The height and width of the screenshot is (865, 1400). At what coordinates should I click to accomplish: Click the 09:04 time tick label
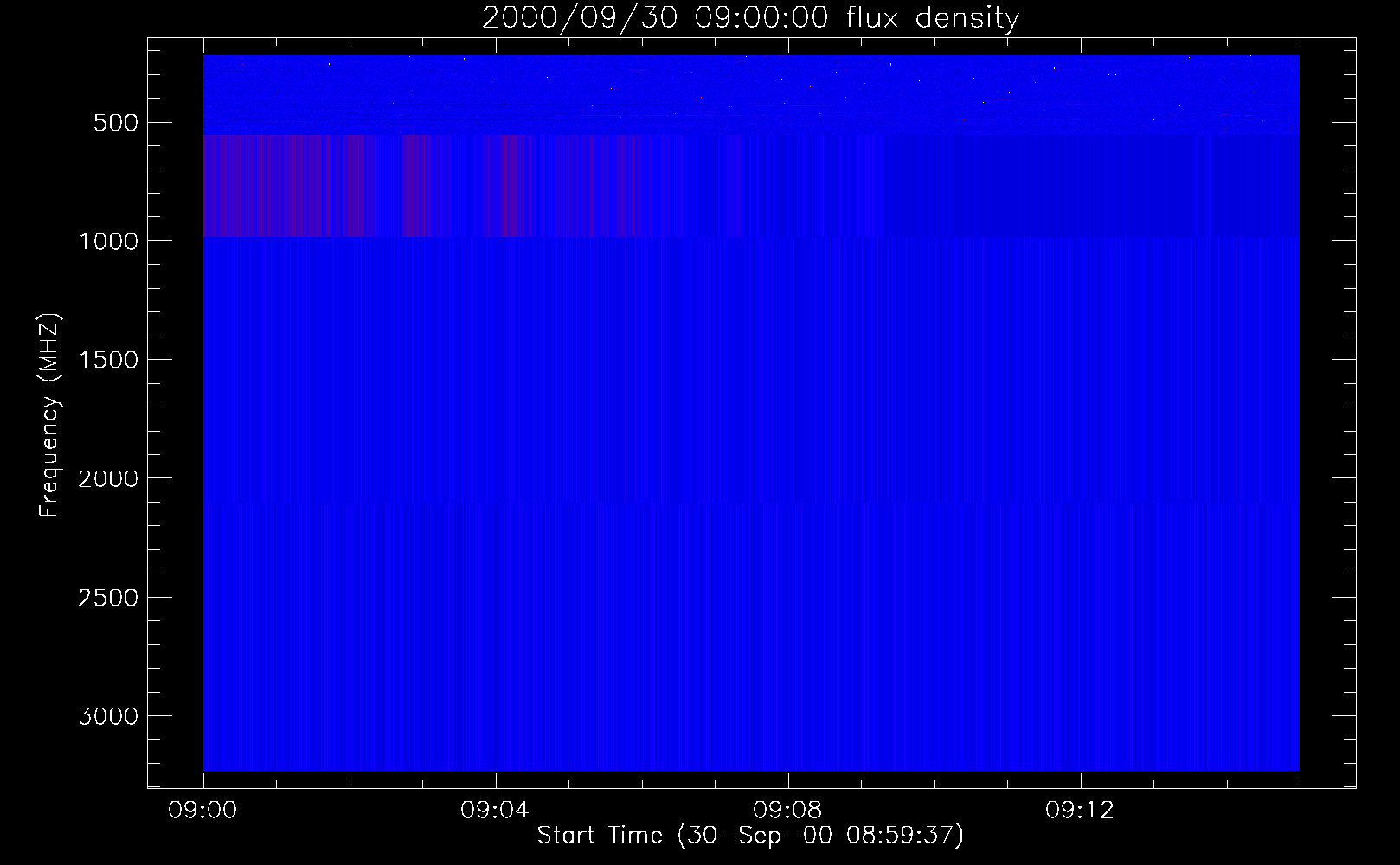pos(495,811)
